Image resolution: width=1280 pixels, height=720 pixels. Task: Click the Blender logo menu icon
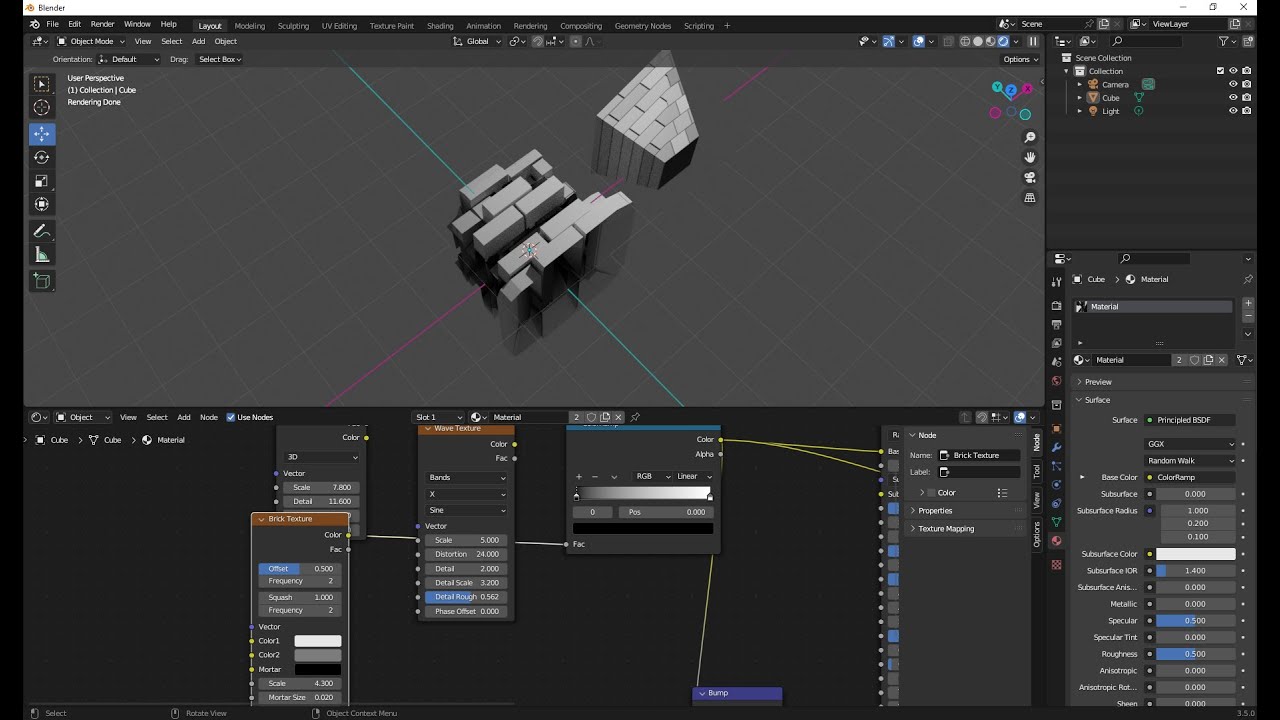click(34, 24)
